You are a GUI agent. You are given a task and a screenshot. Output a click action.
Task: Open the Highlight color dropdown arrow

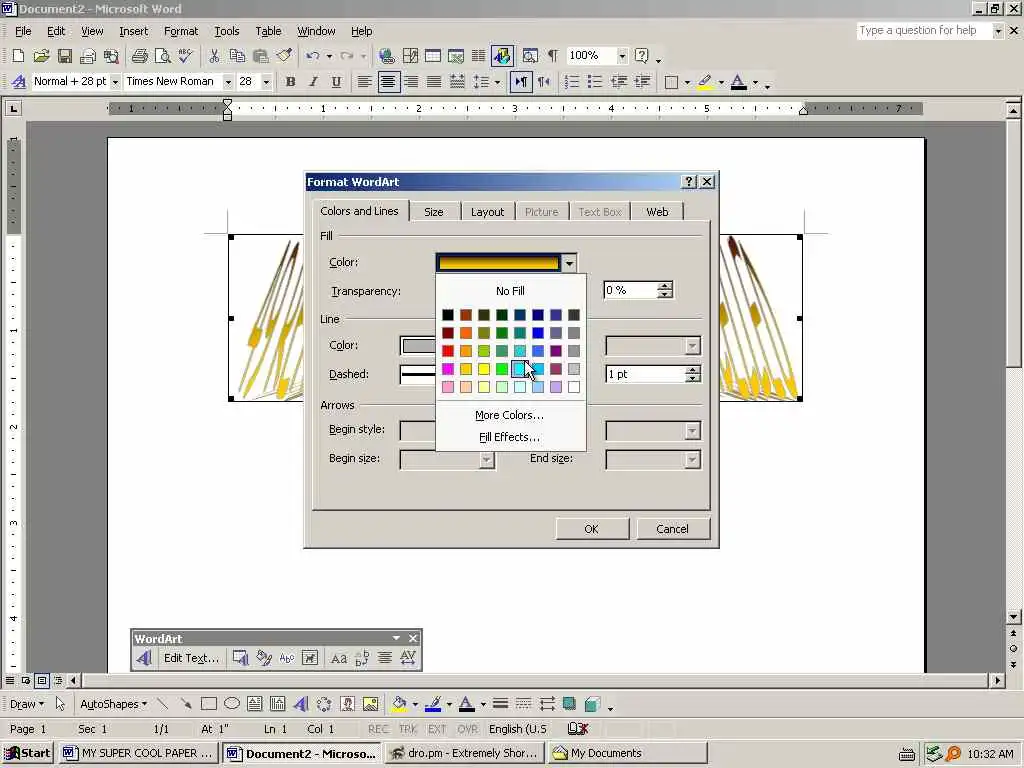coord(721,82)
